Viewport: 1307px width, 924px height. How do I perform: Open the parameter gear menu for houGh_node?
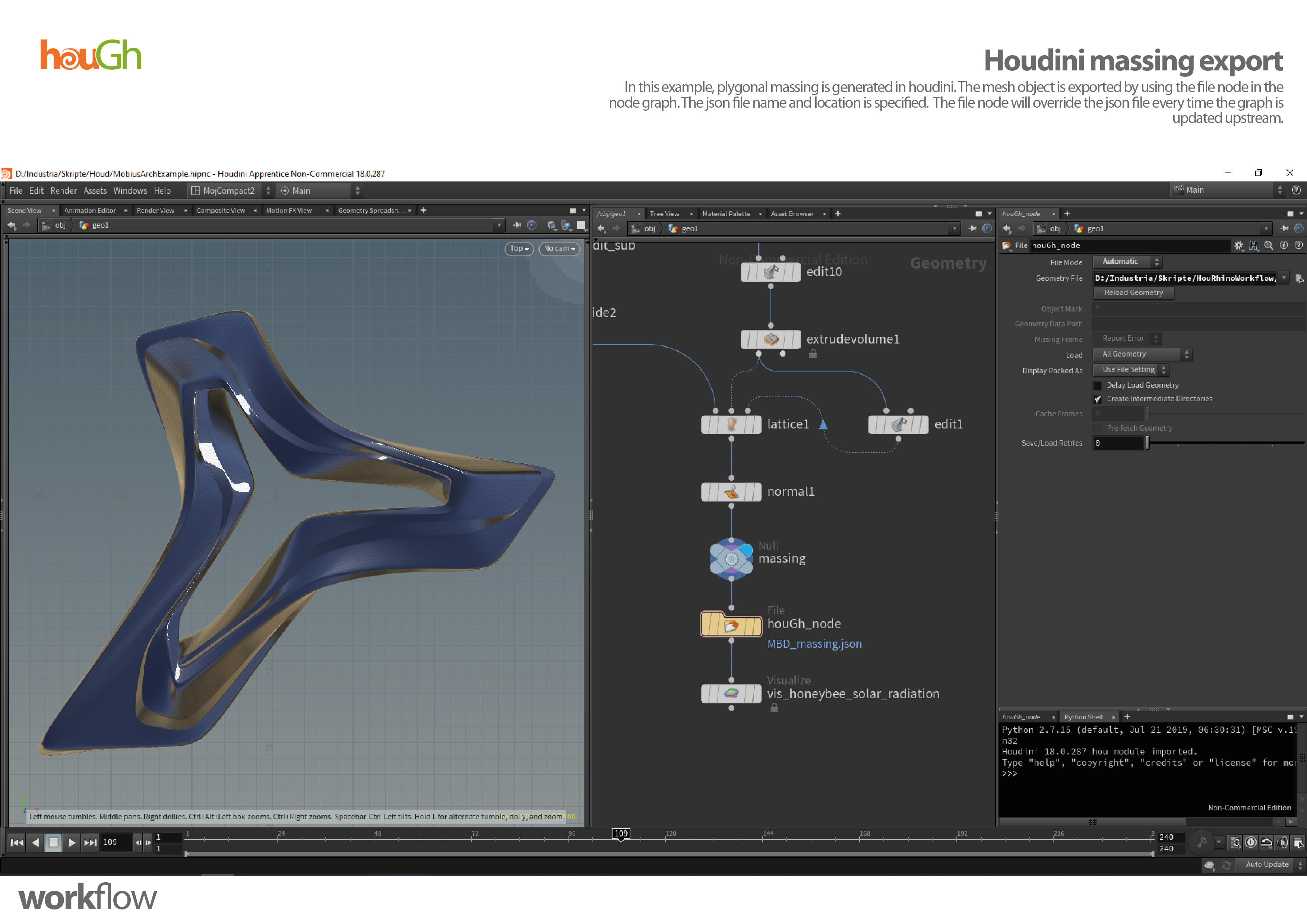click(1239, 246)
